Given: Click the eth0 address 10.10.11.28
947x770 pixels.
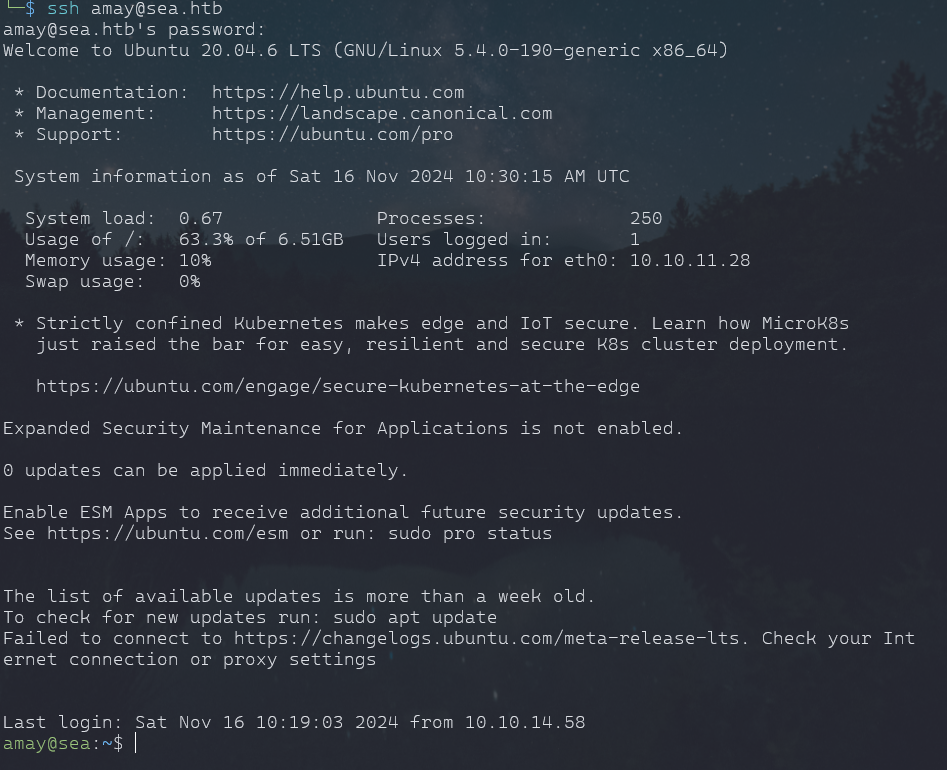Looking at the screenshot, I should pos(690,260).
